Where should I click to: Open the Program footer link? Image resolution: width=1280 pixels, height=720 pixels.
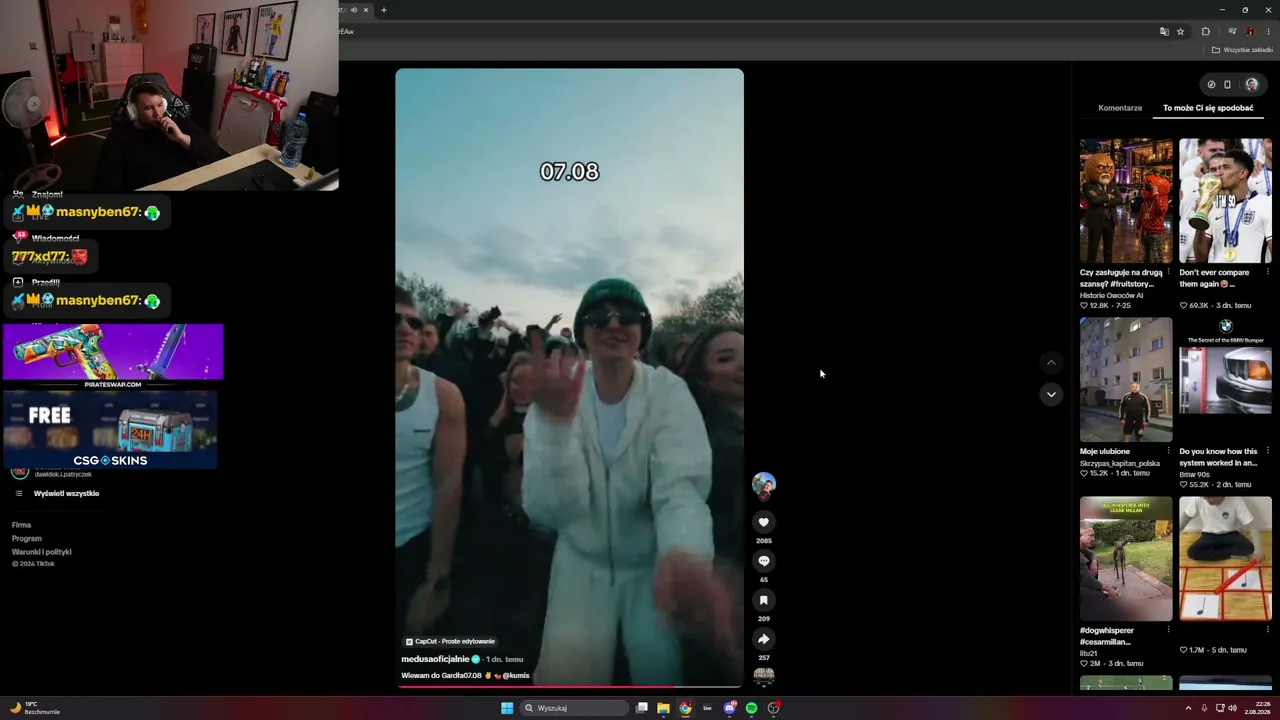pos(27,538)
